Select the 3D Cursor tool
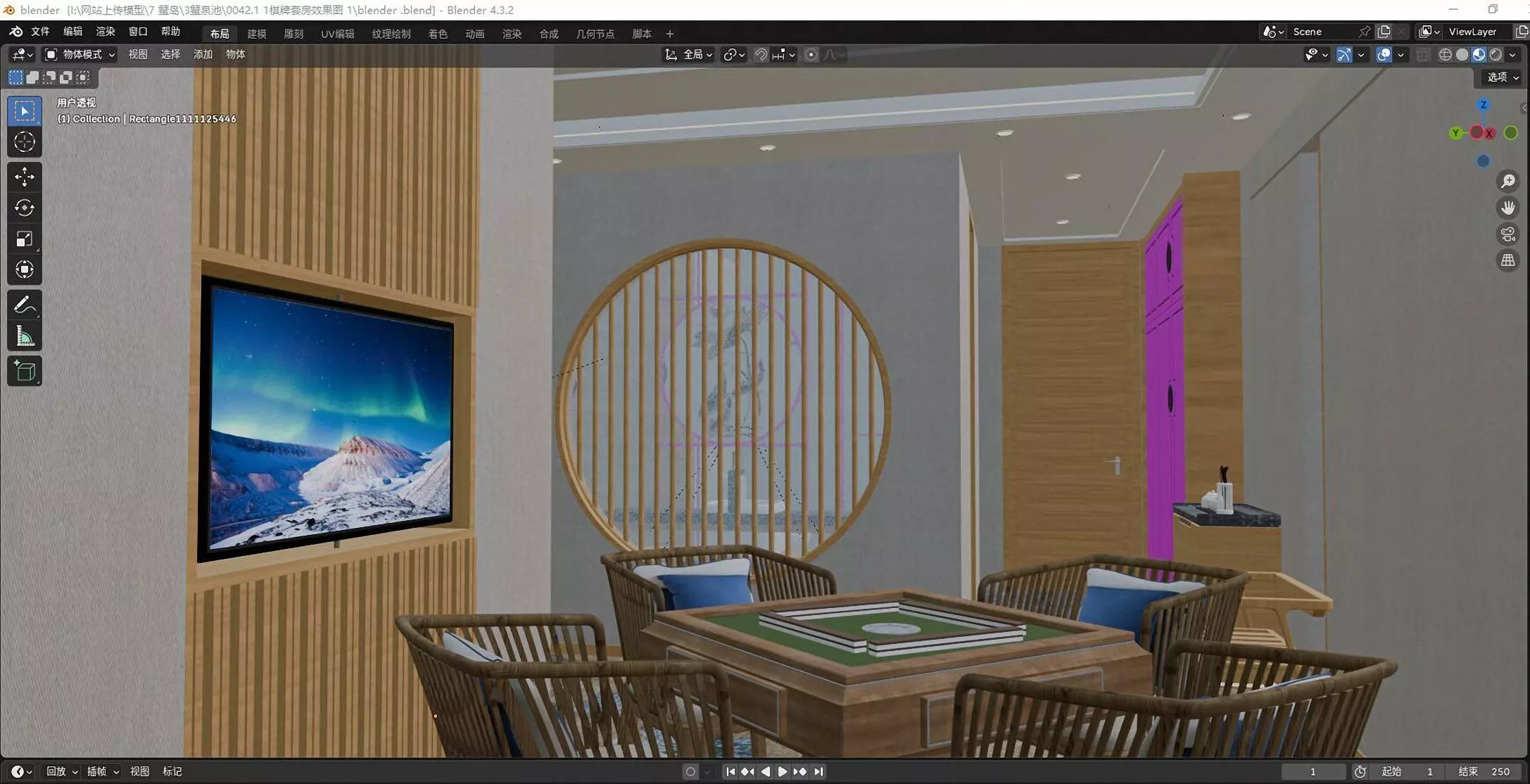The width and height of the screenshot is (1530, 784). (x=25, y=142)
